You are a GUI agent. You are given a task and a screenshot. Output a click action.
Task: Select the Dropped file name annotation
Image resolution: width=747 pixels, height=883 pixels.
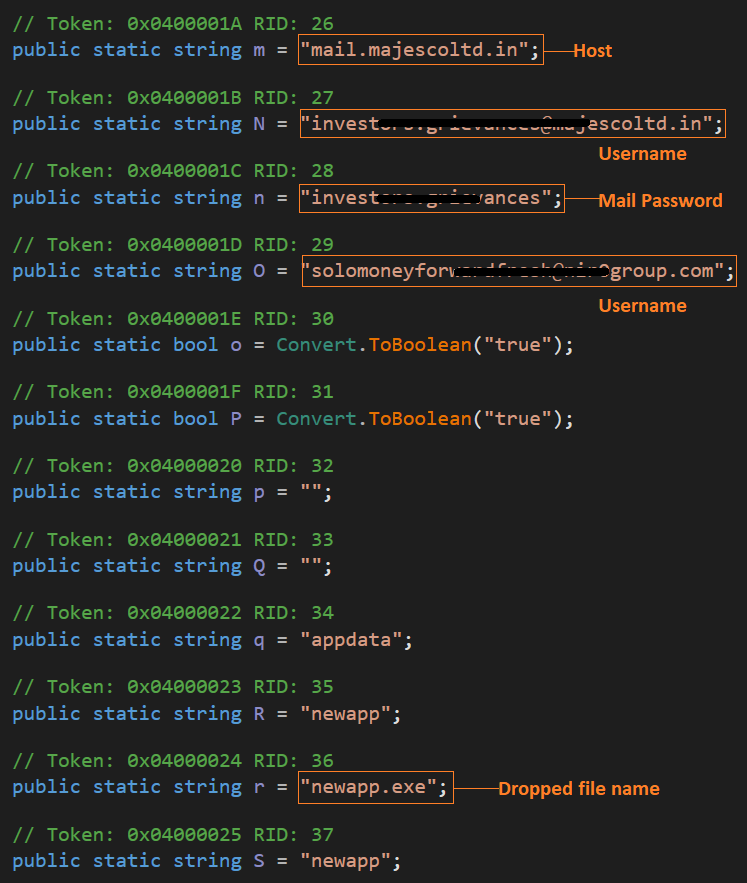click(x=579, y=788)
